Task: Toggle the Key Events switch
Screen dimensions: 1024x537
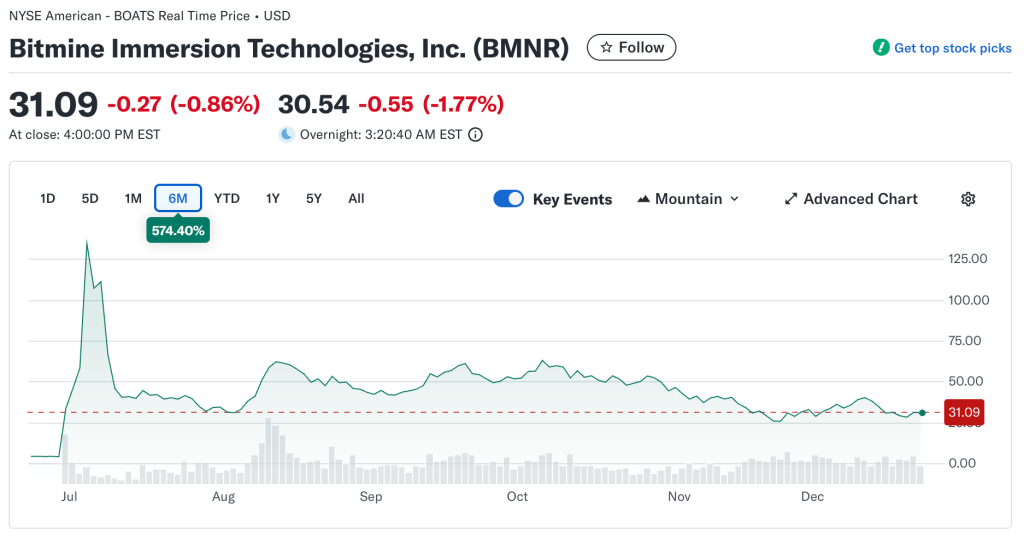Action: [x=509, y=199]
